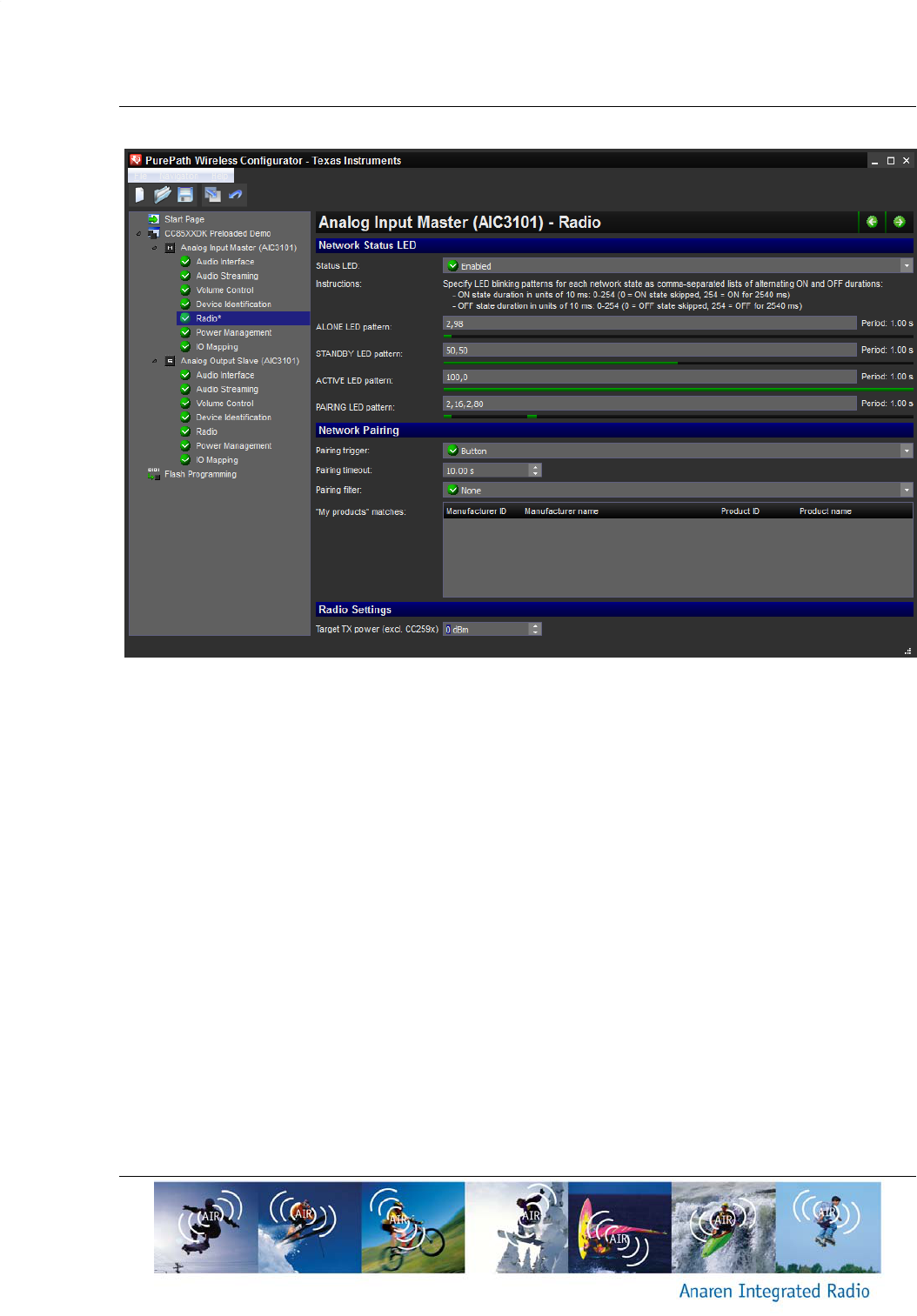Open Power Management under Analog Output Slave
Screen dimensions: 917x1316
coord(233,446)
